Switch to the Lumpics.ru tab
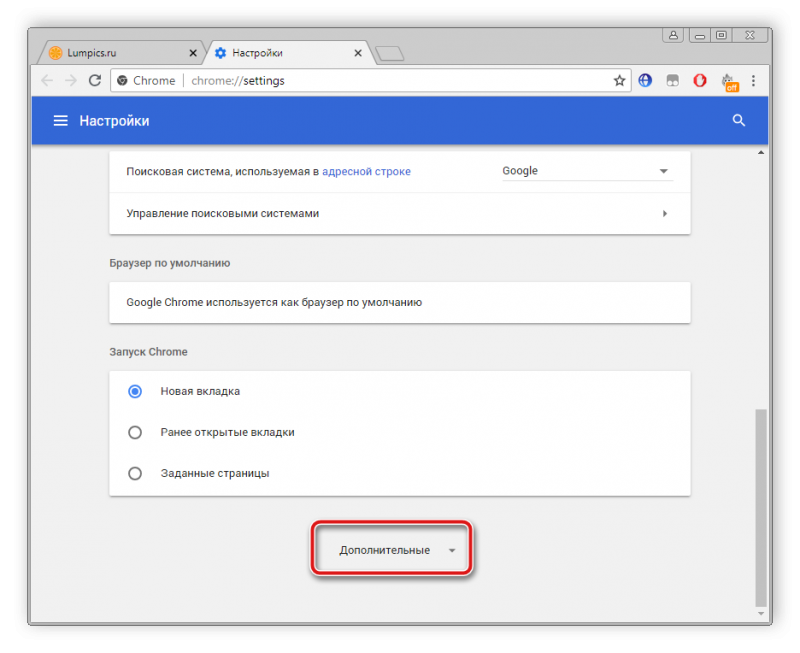 point(121,53)
